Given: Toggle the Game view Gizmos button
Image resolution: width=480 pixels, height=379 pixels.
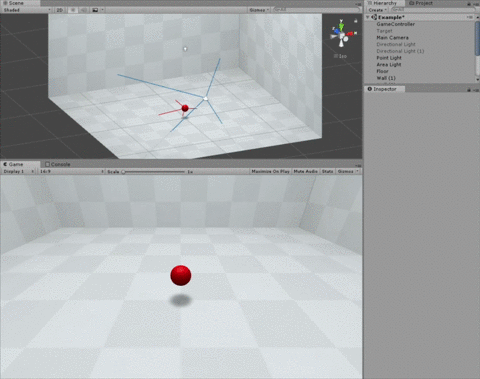Looking at the screenshot, I should (345, 171).
